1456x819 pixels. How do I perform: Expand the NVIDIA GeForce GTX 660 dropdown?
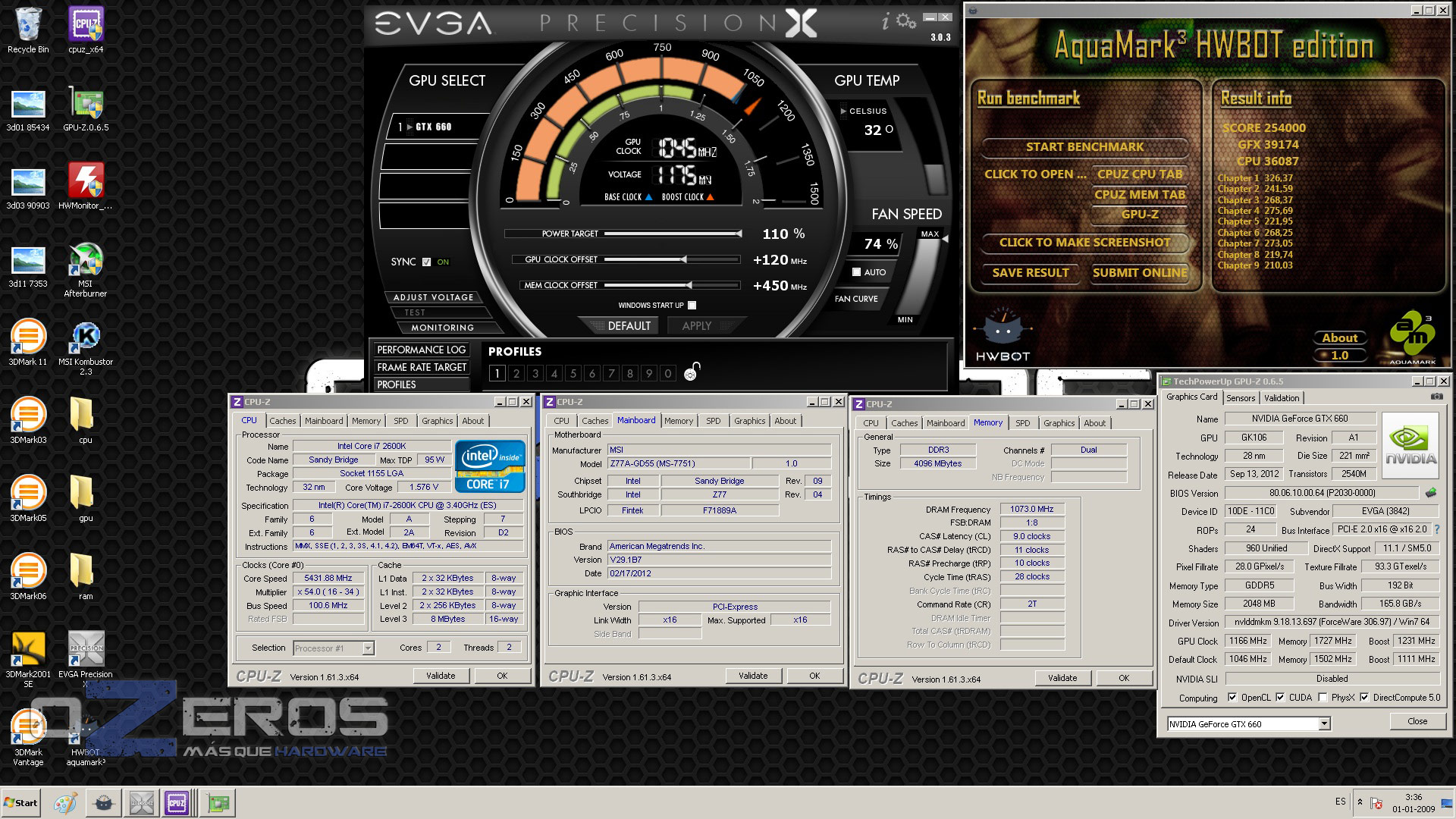click(1324, 724)
